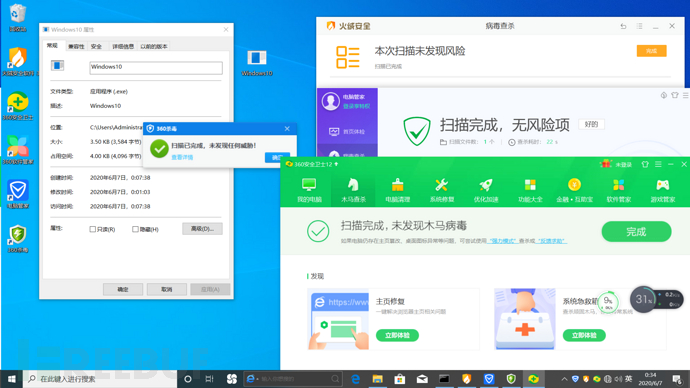
Task: Switch to 常规 tab in properties
Action: click(x=52, y=46)
